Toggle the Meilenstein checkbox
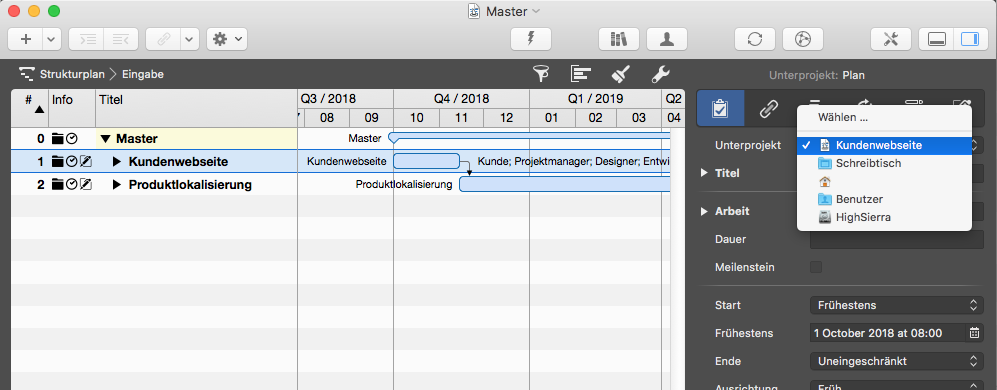The height and width of the screenshot is (390, 997). click(x=815, y=267)
